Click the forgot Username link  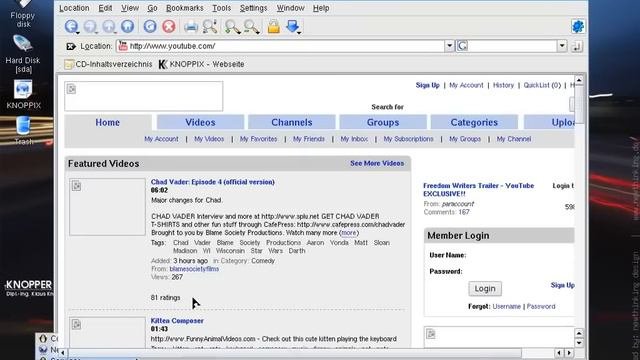(x=507, y=307)
